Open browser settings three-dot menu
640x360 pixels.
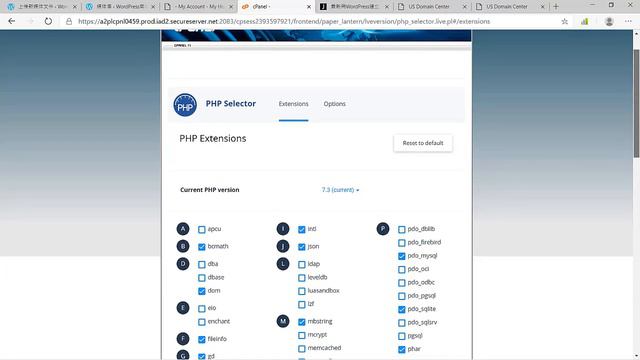(x=628, y=21)
